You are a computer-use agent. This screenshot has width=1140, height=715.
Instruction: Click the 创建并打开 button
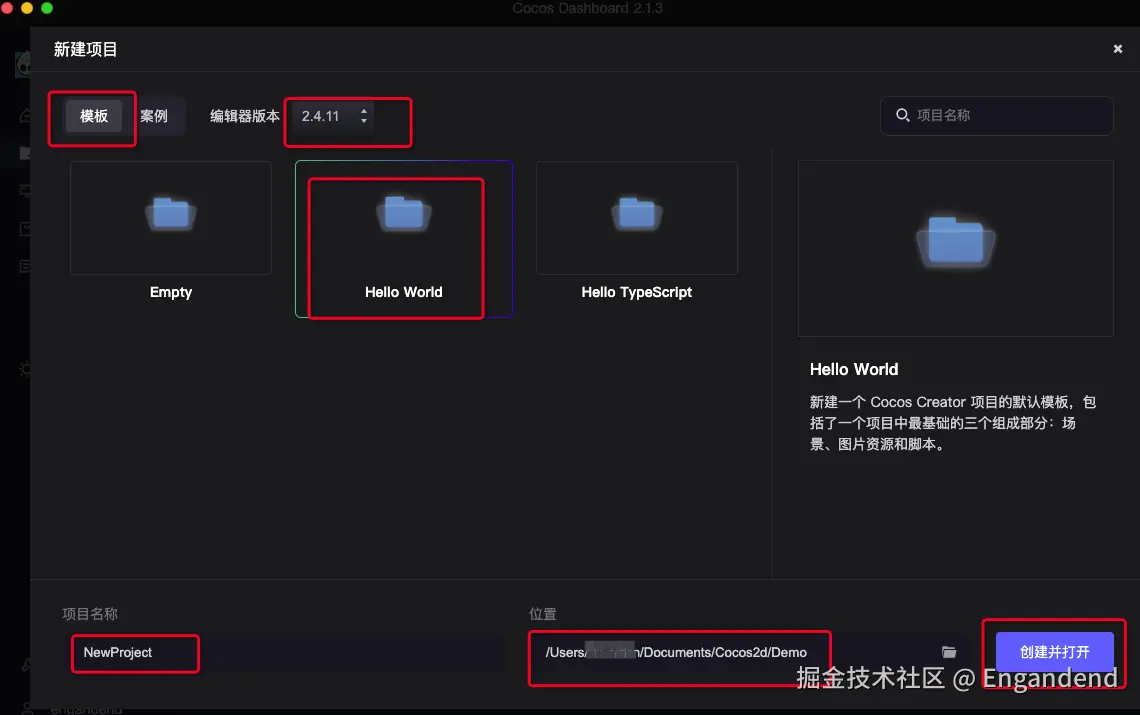[1054, 652]
